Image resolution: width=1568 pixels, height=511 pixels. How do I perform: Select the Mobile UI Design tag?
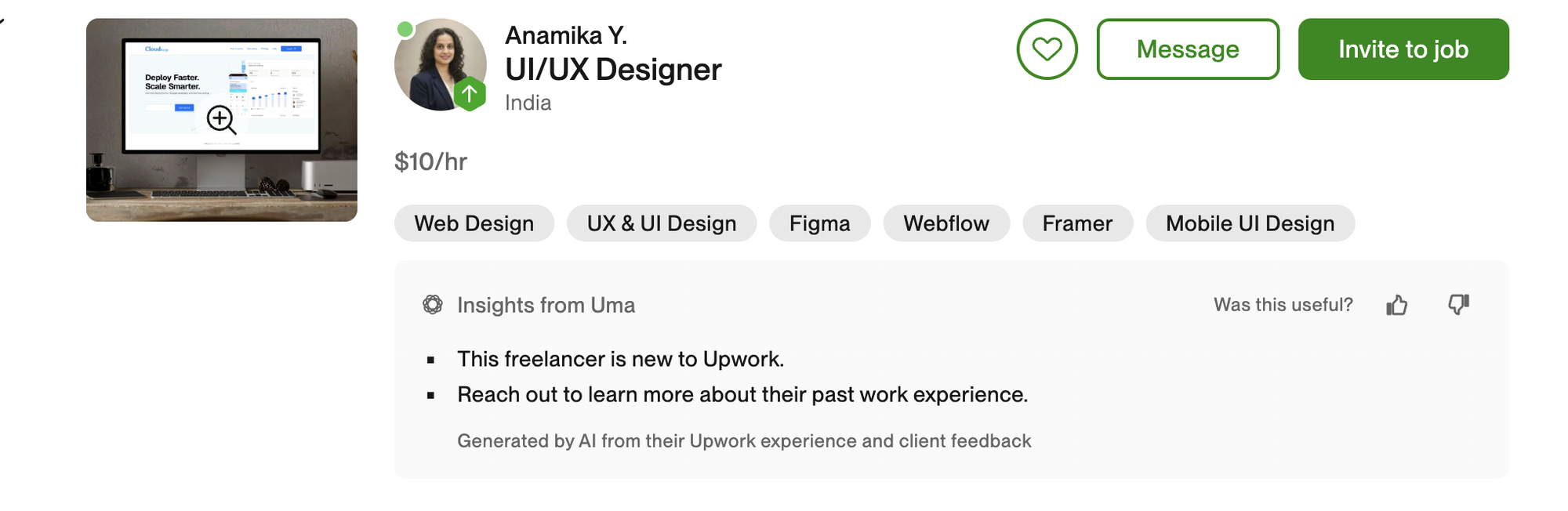point(1250,223)
